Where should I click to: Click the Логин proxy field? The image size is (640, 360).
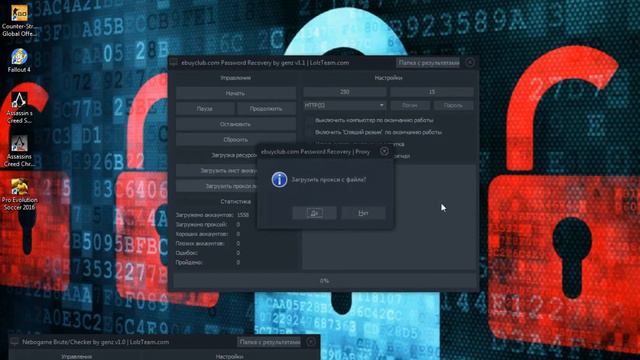410,105
